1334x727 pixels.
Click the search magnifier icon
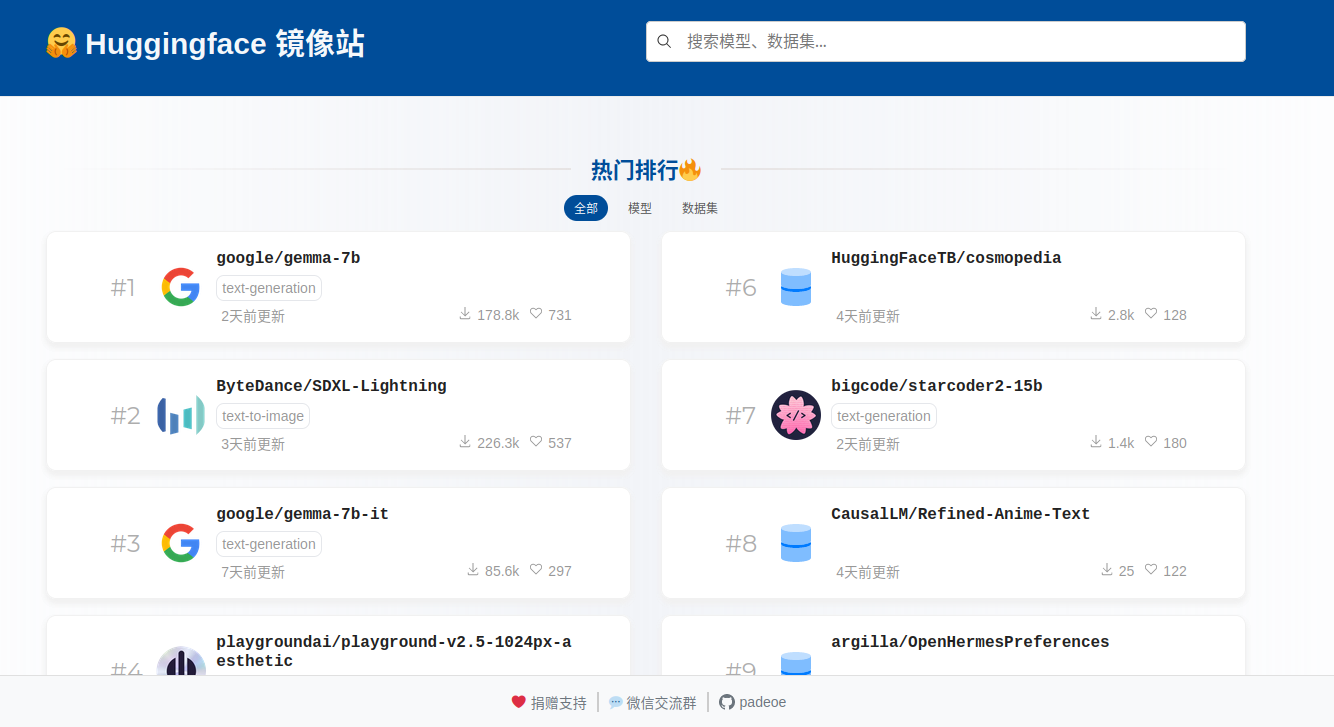(664, 41)
